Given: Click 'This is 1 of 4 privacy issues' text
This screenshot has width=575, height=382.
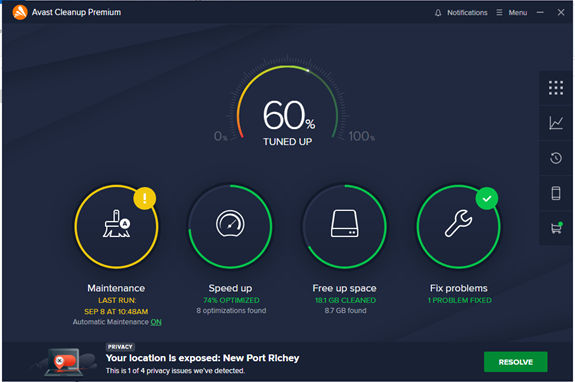Looking at the screenshot, I should (175, 371).
